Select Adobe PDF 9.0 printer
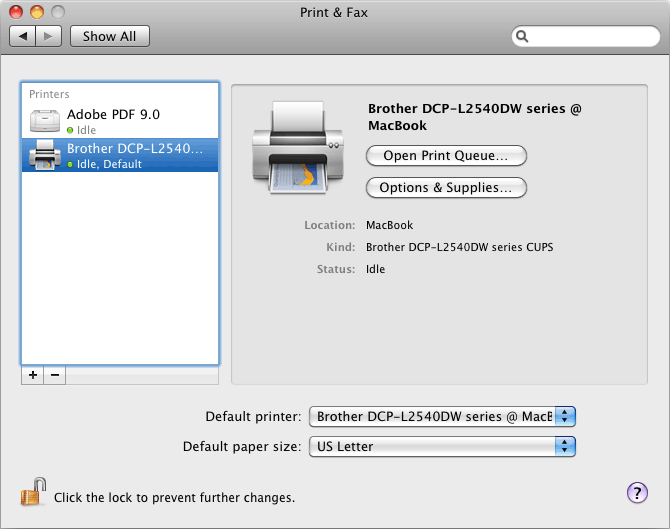The height and width of the screenshot is (529, 670). click(x=120, y=121)
